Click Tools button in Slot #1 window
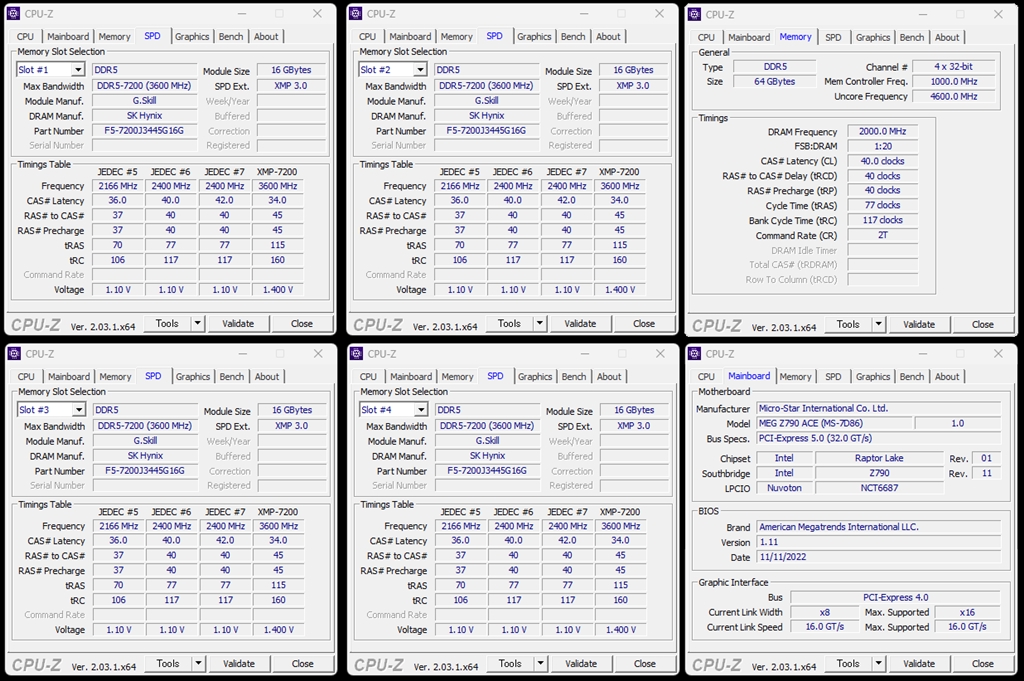 click(167, 323)
